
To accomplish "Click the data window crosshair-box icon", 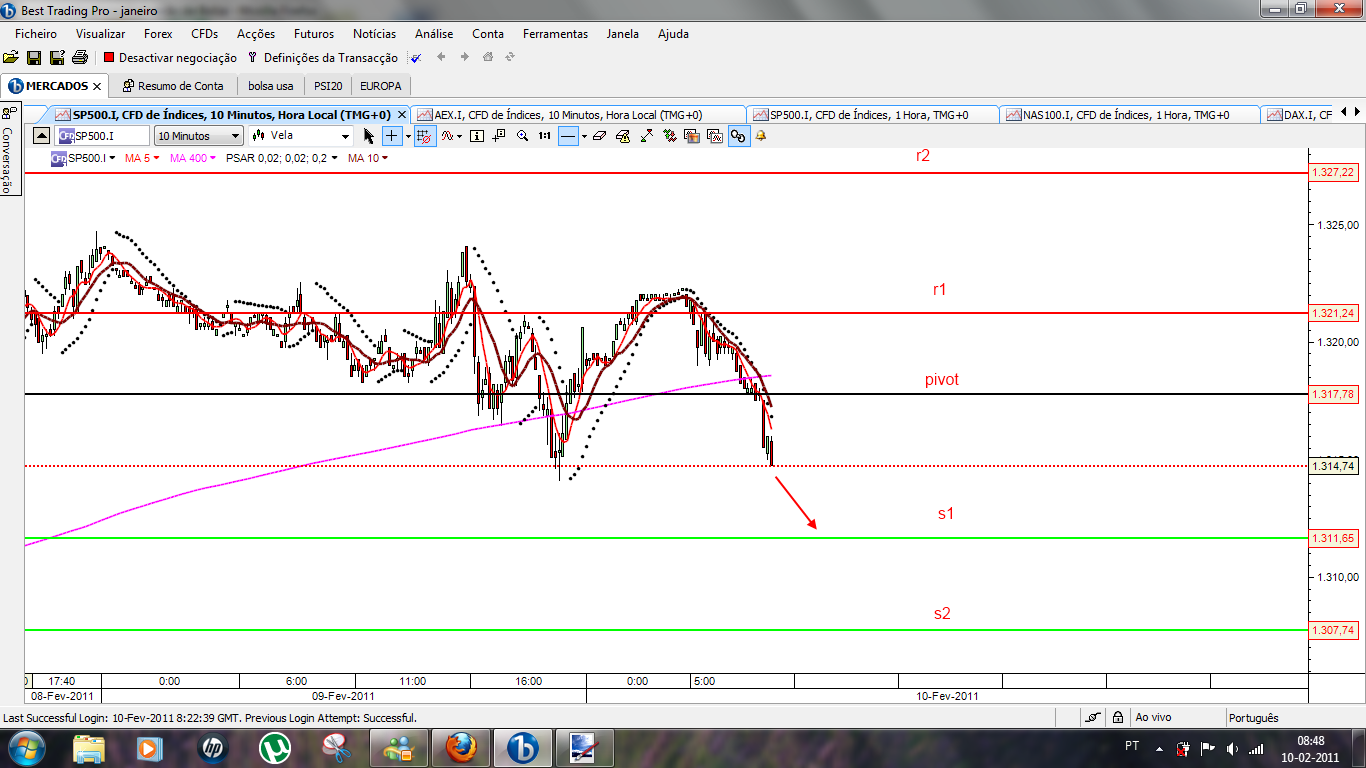I will [499, 135].
